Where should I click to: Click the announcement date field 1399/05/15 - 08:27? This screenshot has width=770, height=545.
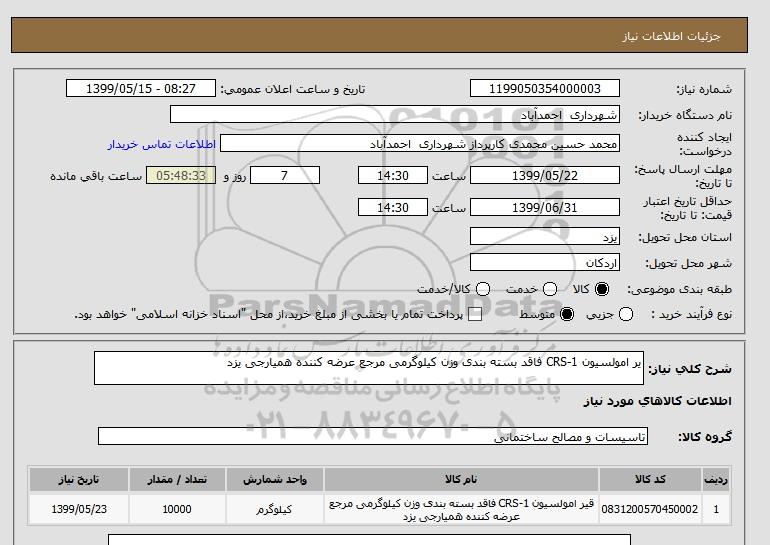(x=141, y=88)
